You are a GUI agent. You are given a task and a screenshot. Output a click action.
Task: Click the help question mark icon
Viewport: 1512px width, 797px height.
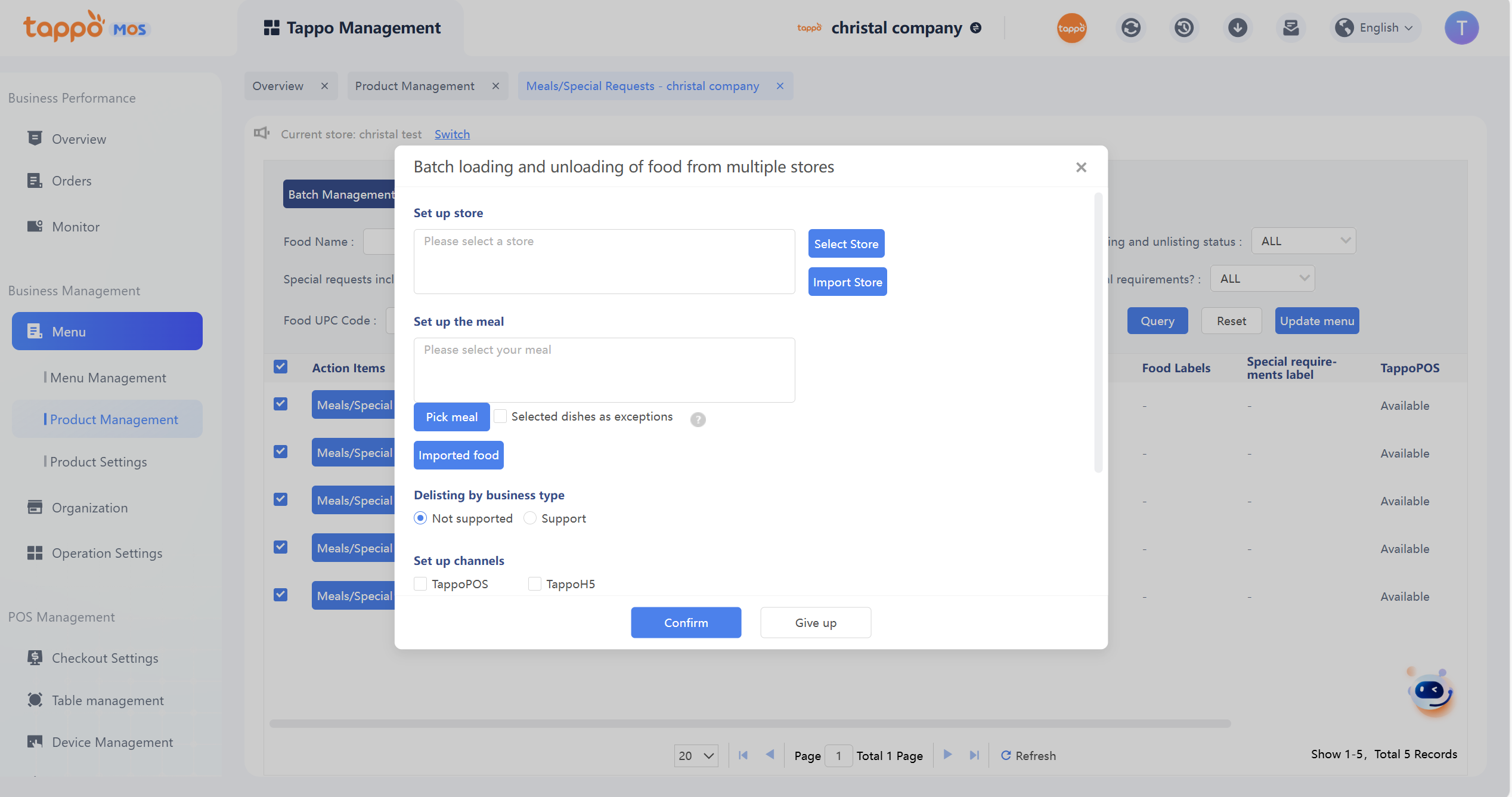698,419
